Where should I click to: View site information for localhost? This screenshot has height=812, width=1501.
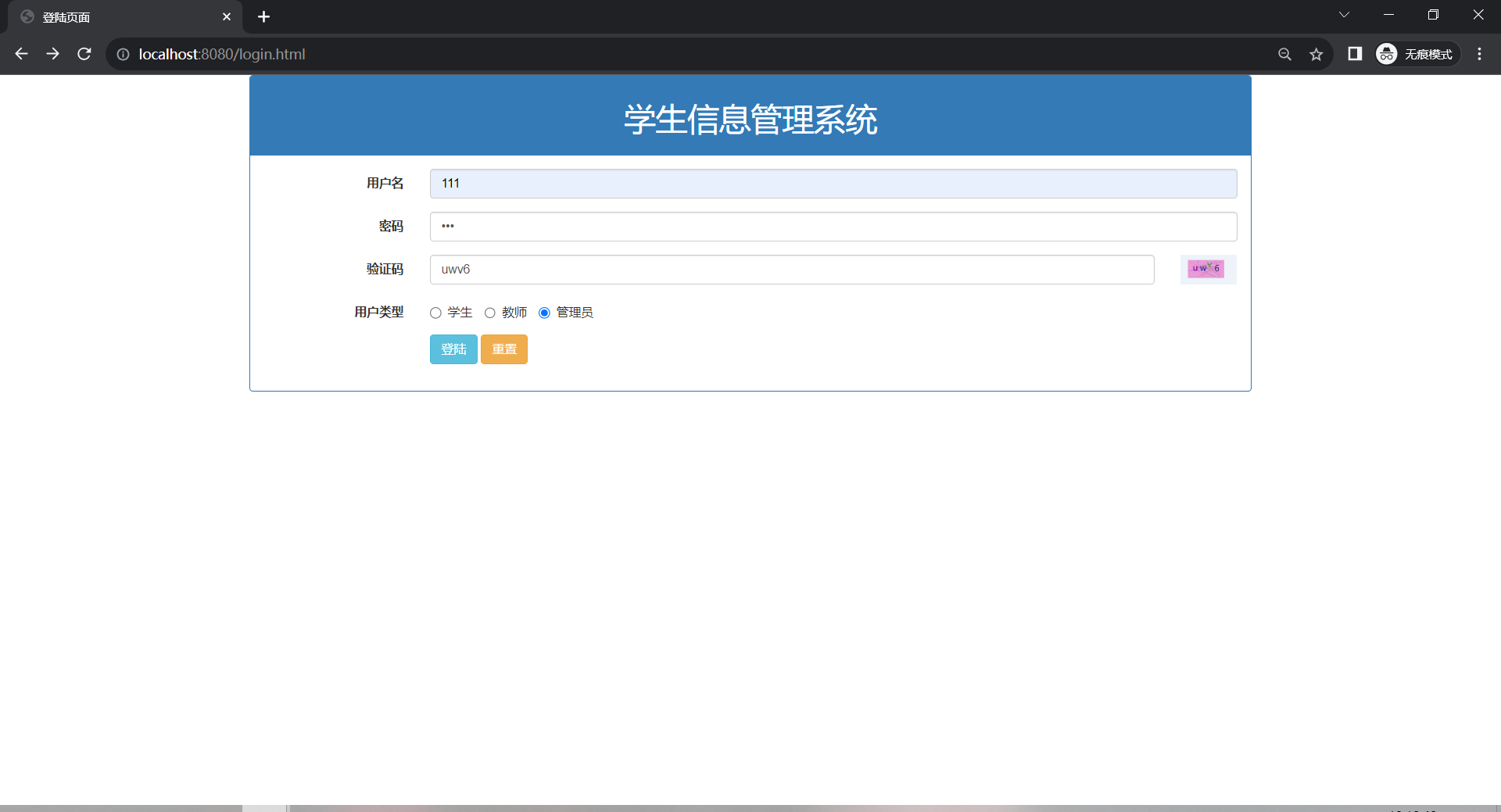[x=123, y=54]
